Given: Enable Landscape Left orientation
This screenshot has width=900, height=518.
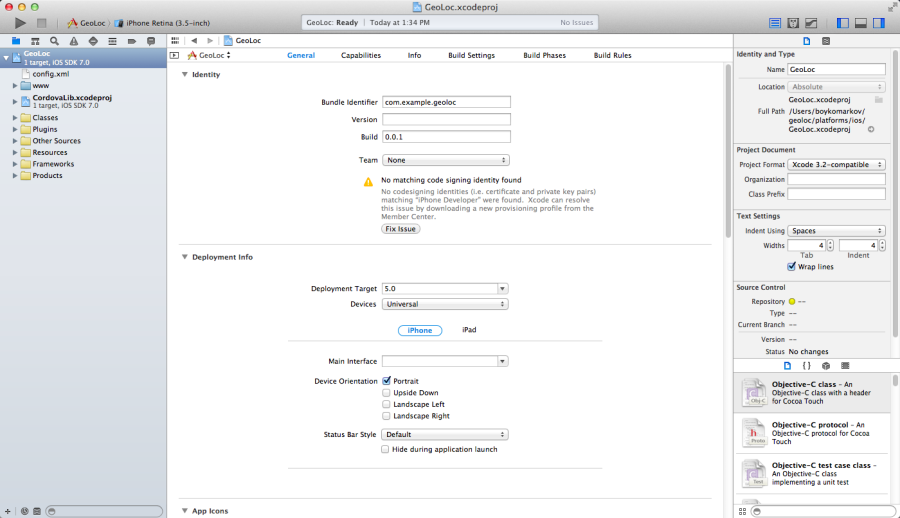Looking at the screenshot, I should 386,404.
